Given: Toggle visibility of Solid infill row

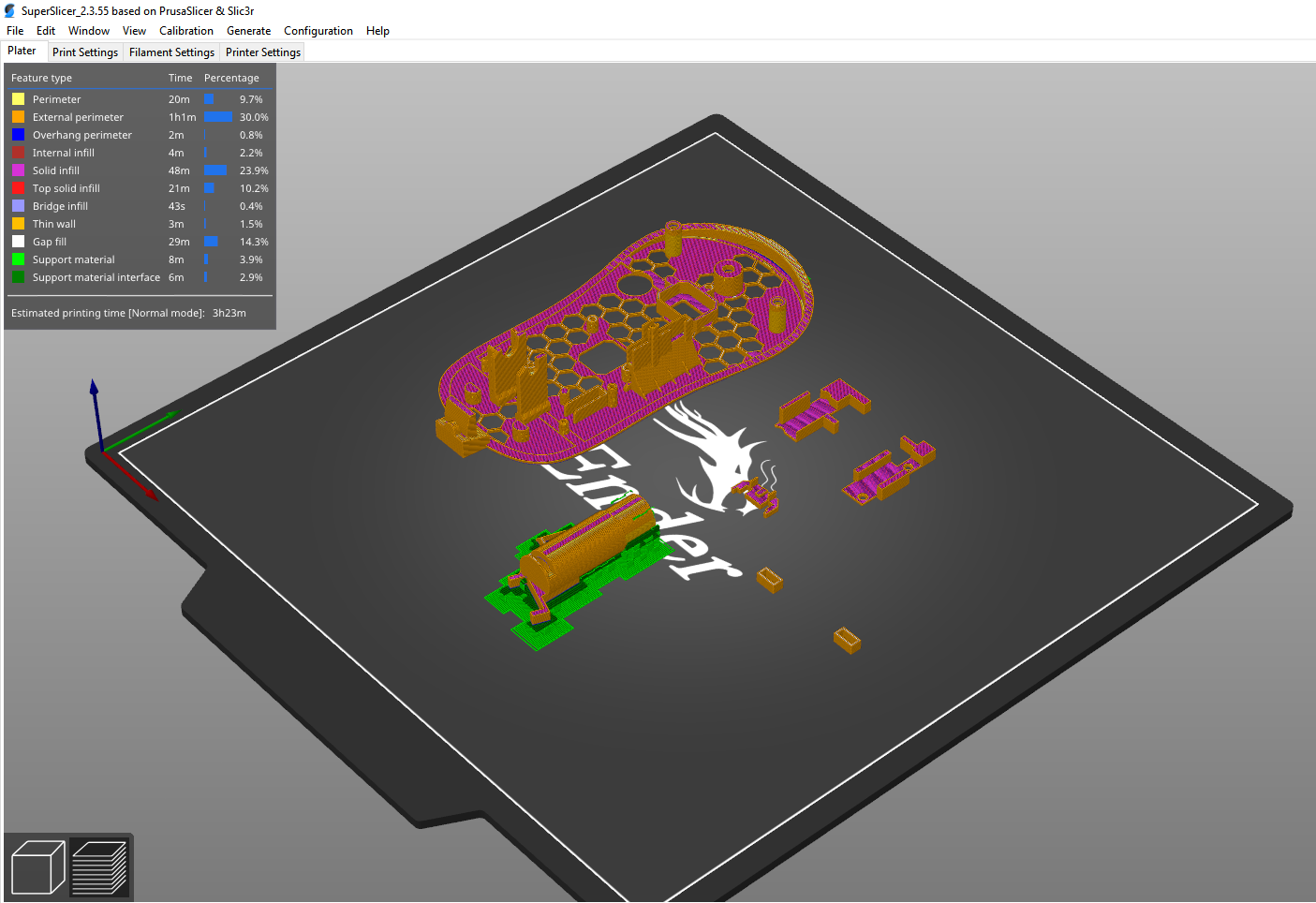Looking at the screenshot, I should pos(140,170).
